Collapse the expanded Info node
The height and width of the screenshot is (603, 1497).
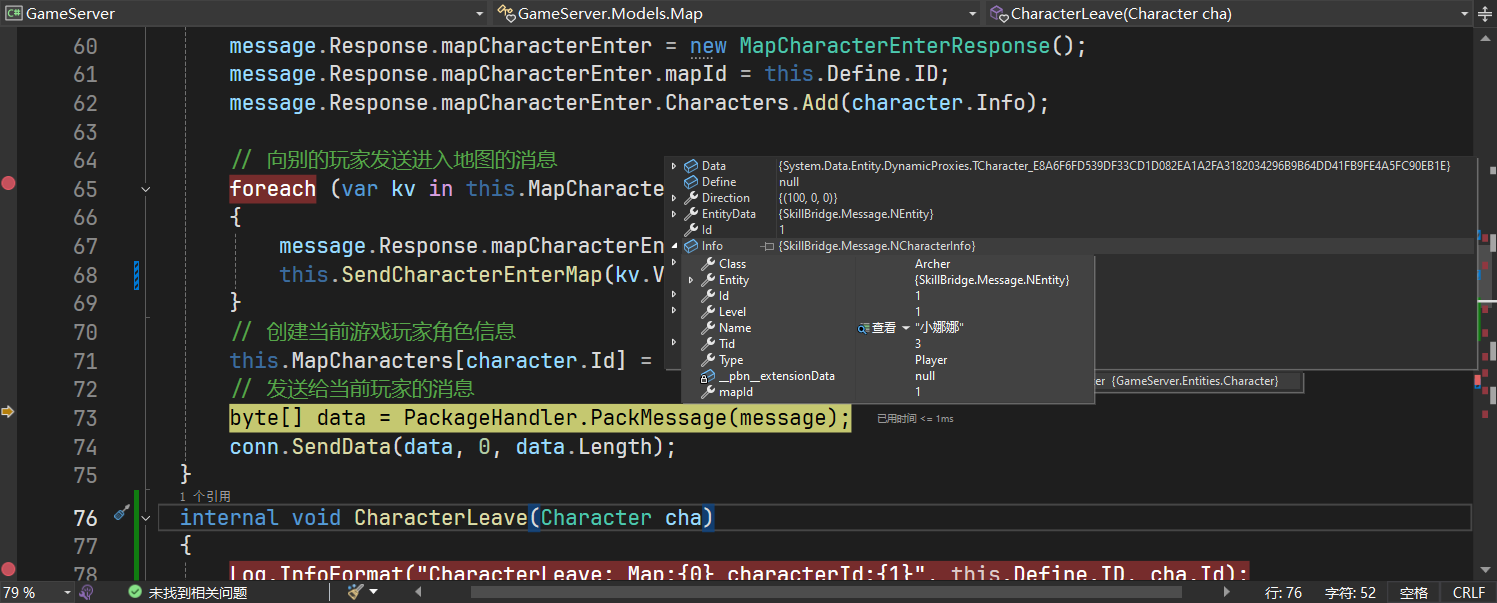pos(674,246)
